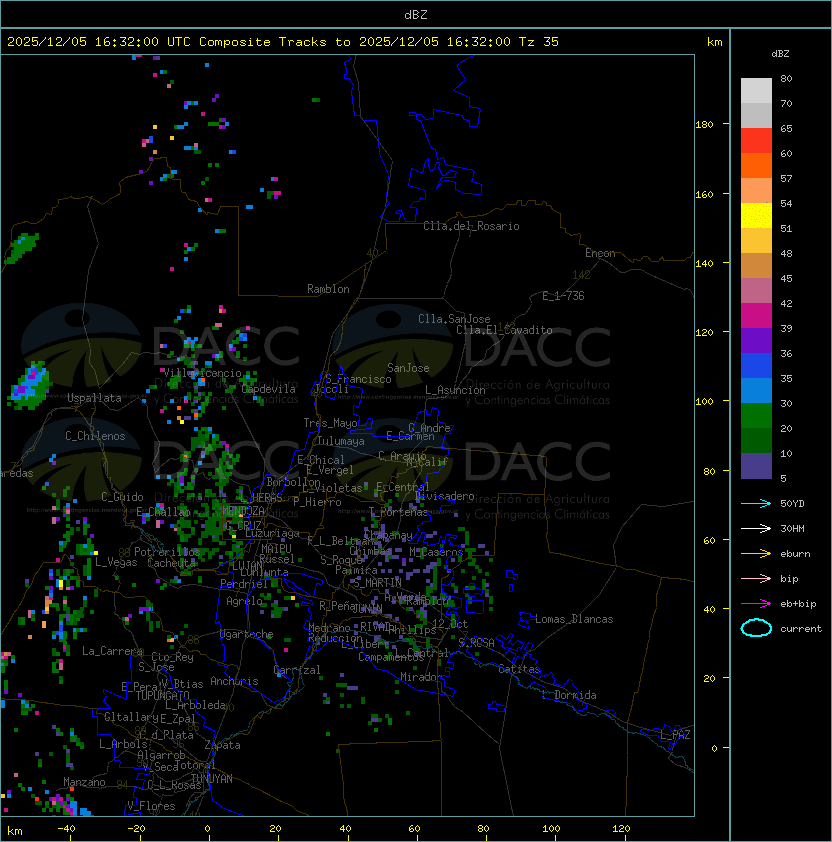Click the Mirador map label
Image resolution: width=832 pixels, height=842 pixels.
421,677
